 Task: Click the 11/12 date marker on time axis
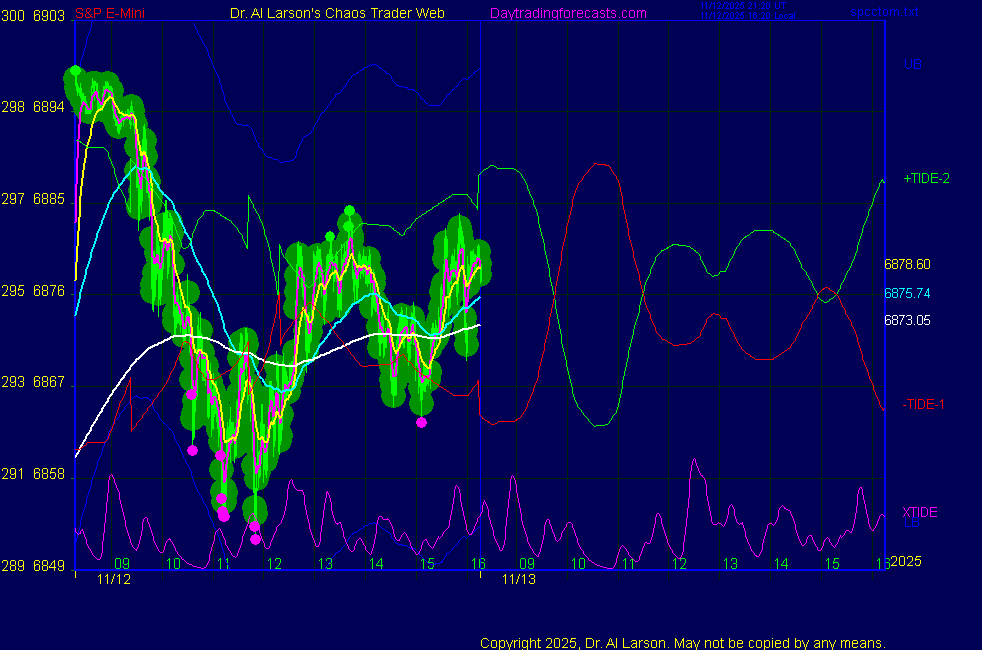tap(114, 579)
